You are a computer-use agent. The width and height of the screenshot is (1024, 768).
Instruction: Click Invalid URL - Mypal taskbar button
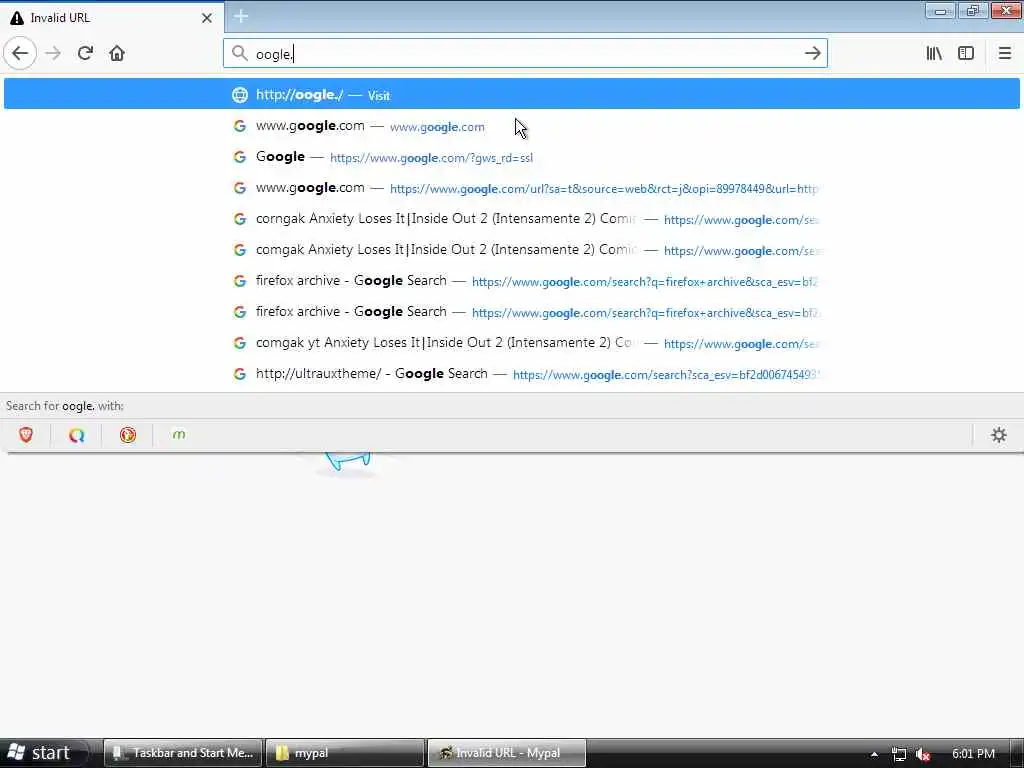[507, 753]
